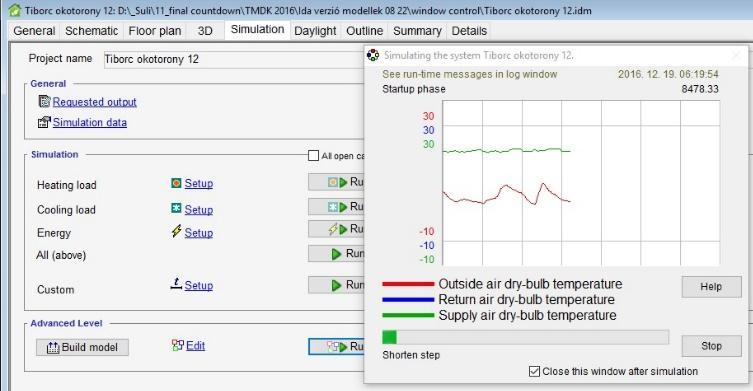Open Heating load Setup link
Screen dimensions: 753x391
(x=199, y=183)
